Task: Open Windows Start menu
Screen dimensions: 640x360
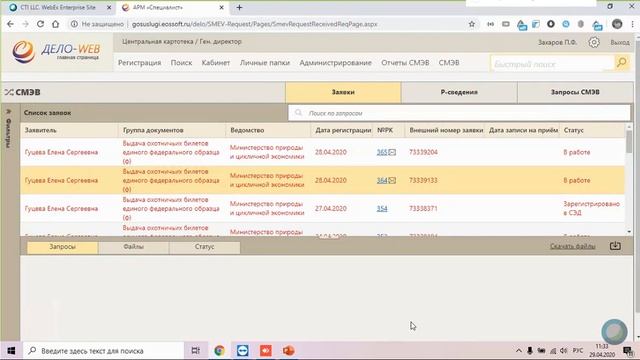Action: (11, 351)
